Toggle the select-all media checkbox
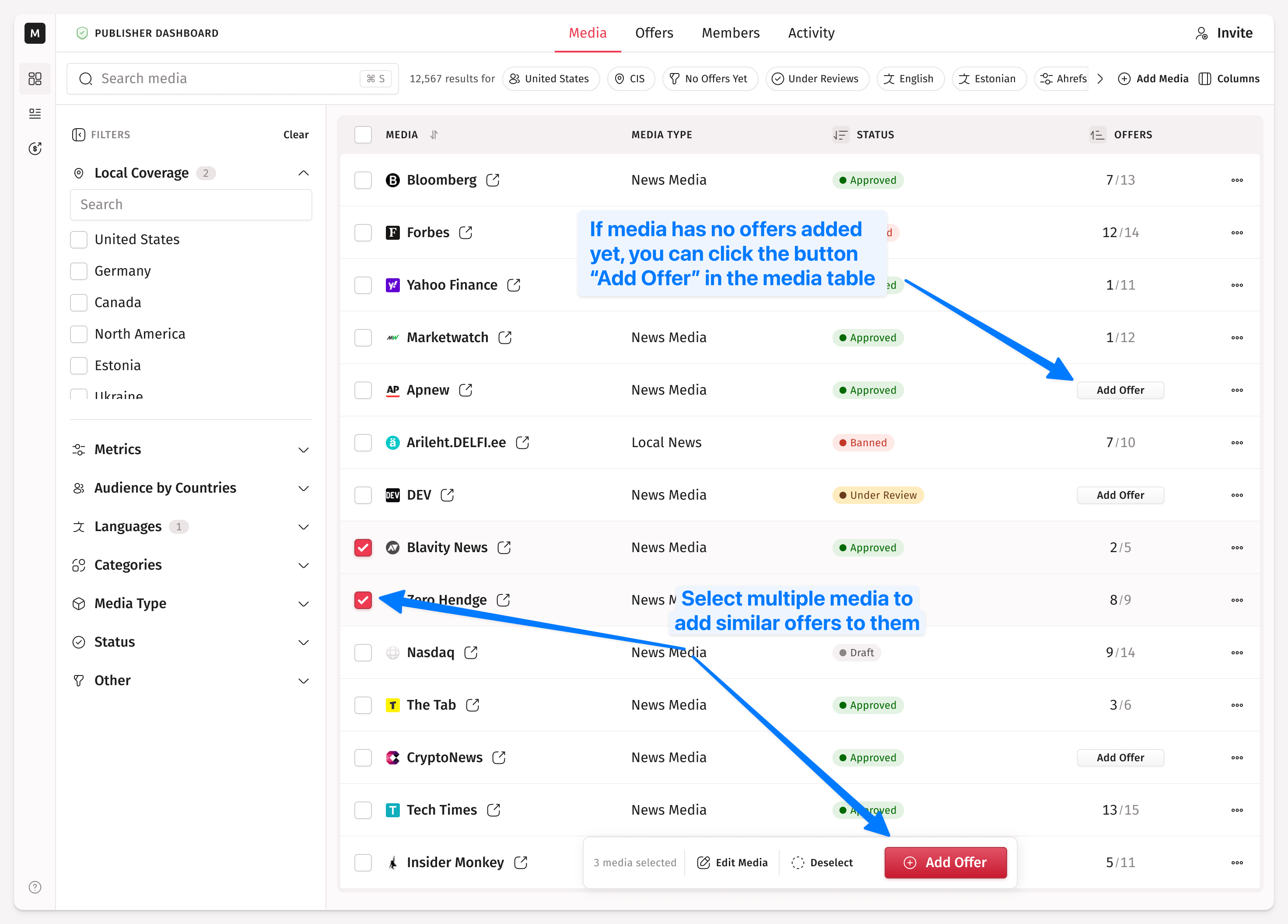1288x924 pixels. click(363, 135)
